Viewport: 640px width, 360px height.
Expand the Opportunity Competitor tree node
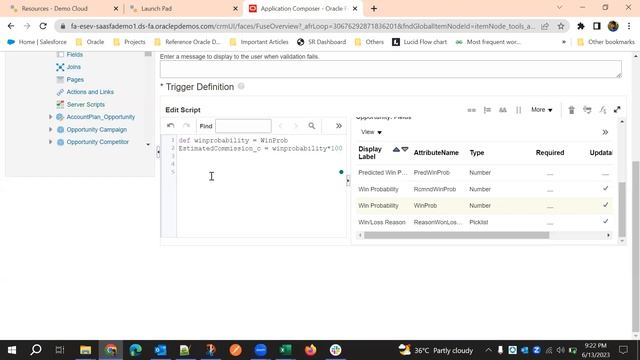pyautogui.click(x=51, y=142)
